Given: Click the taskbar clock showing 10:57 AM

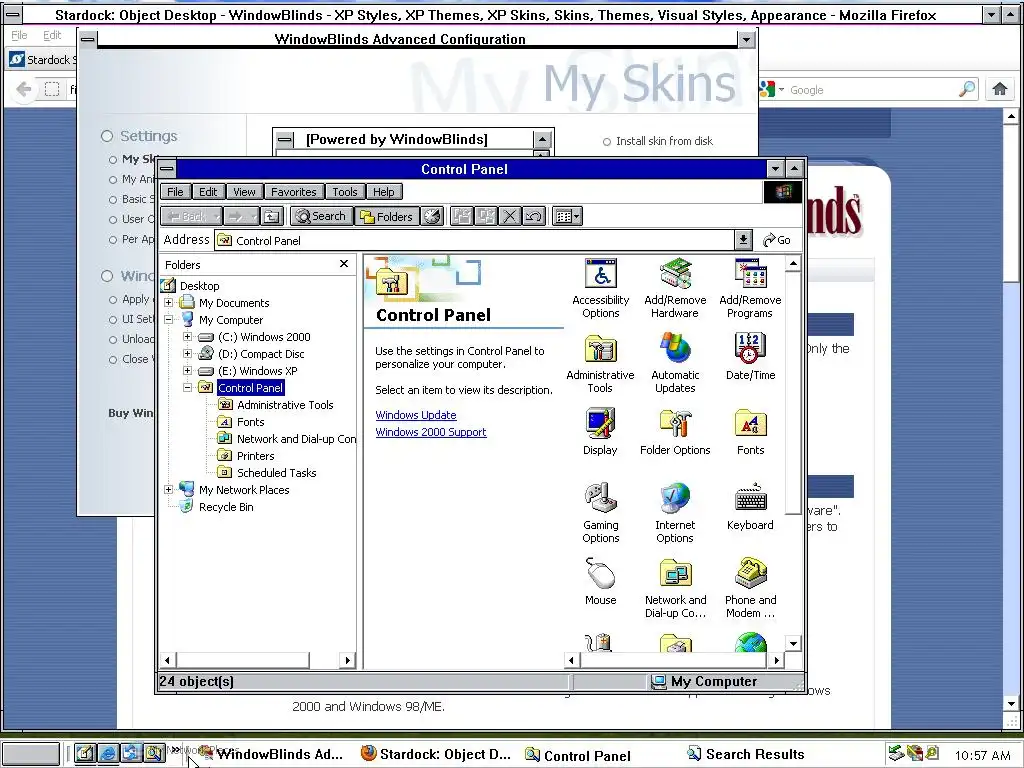Looking at the screenshot, I should coord(982,756).
